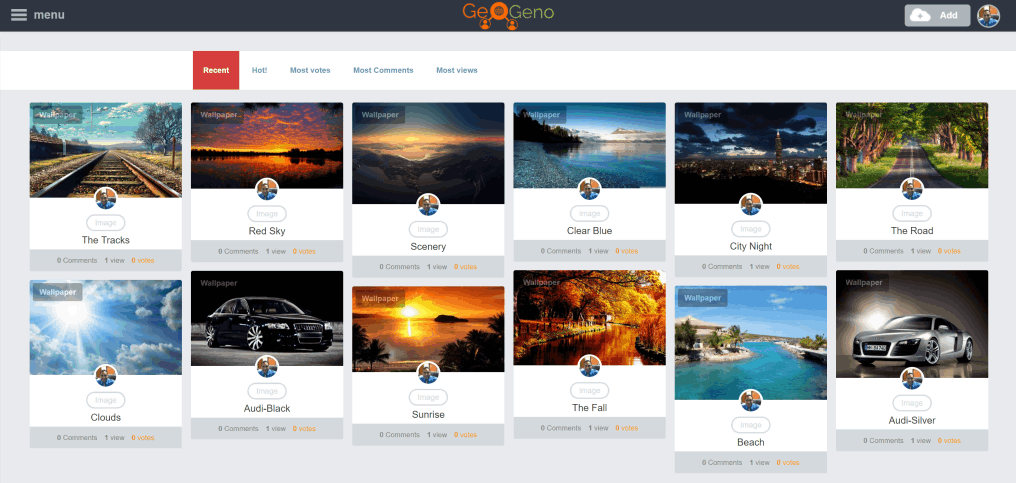Screen dimensions: 1016x483
Task: Click 0 votes on The Fall card
Action: pyautogui.click(x=626, y=428)
